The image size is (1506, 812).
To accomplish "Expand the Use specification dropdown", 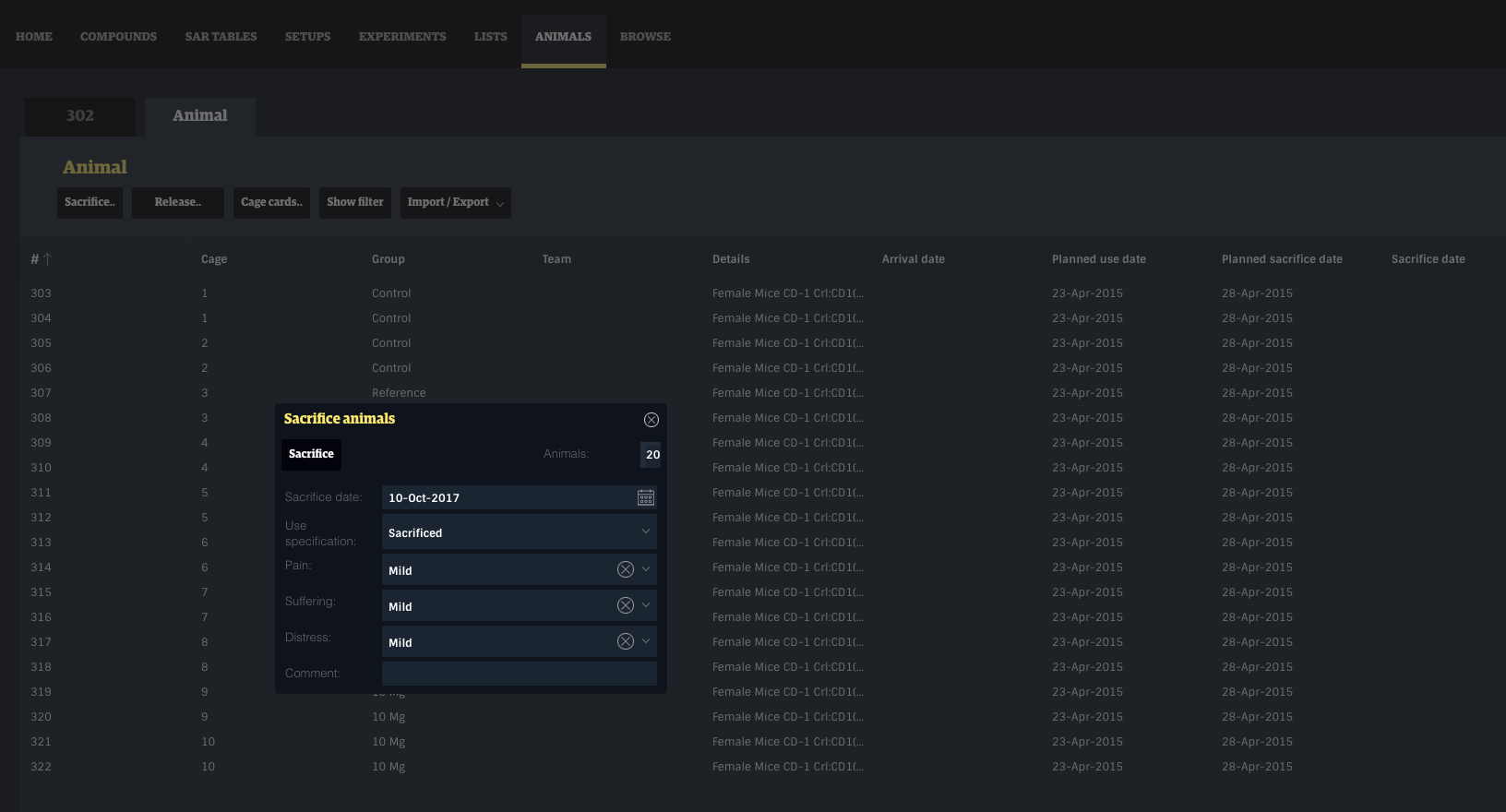I will pos(645,532).
